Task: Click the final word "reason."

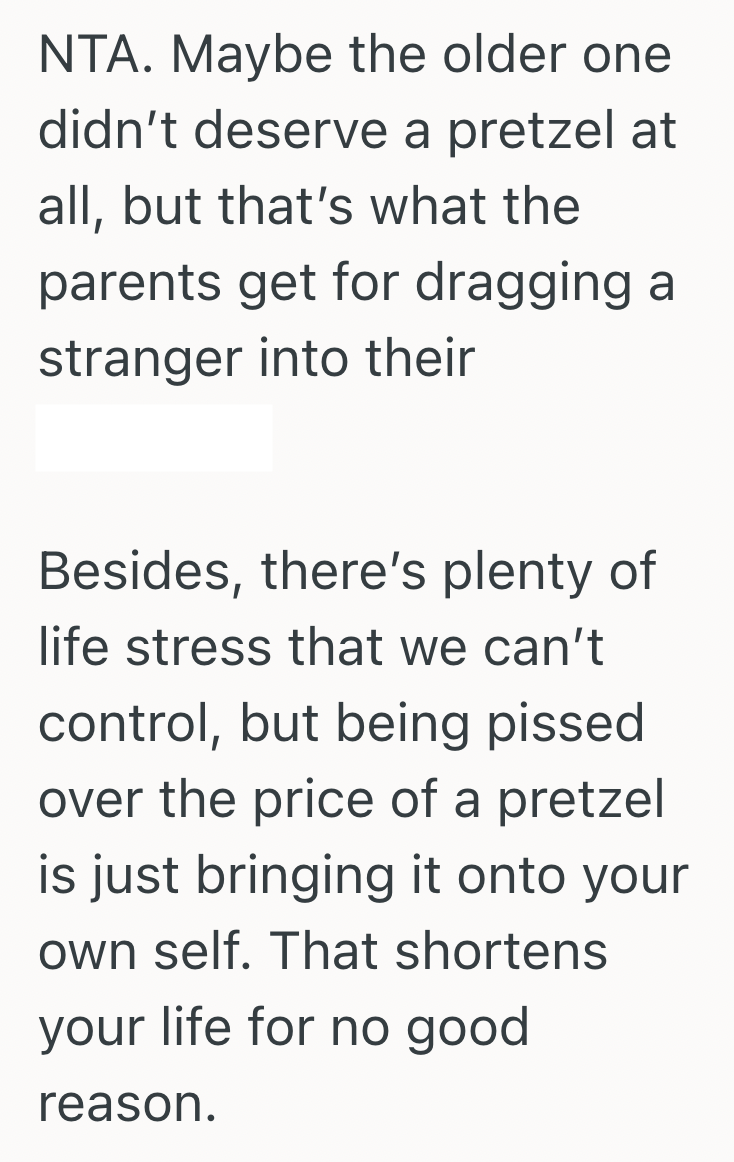Action: pyautogui.click(x=127, y=1104)
